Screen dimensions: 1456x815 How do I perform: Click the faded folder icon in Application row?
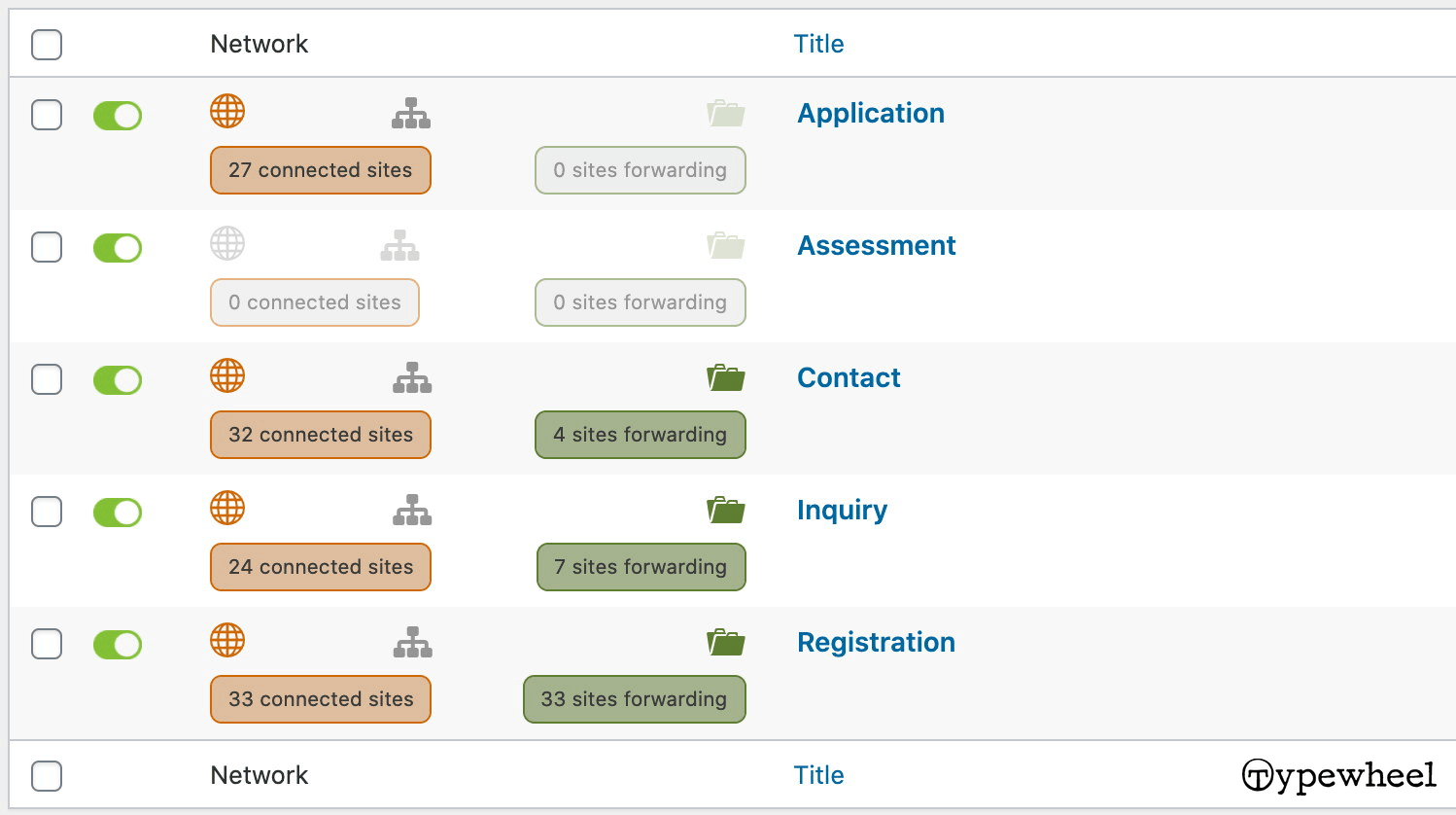pos(726,113)
